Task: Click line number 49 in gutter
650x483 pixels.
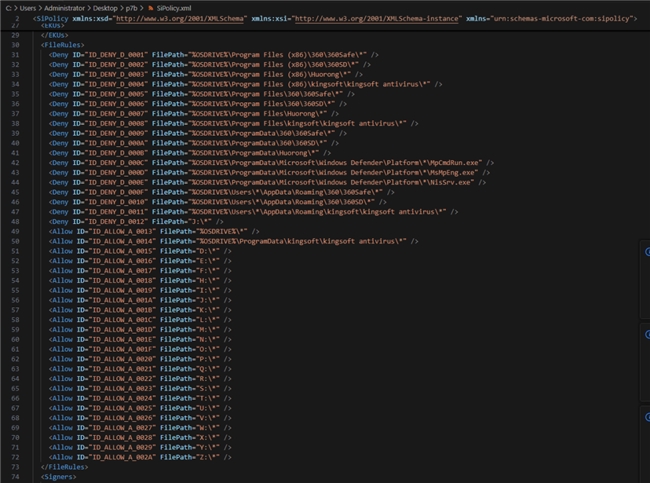Action: tap(15, 231)
